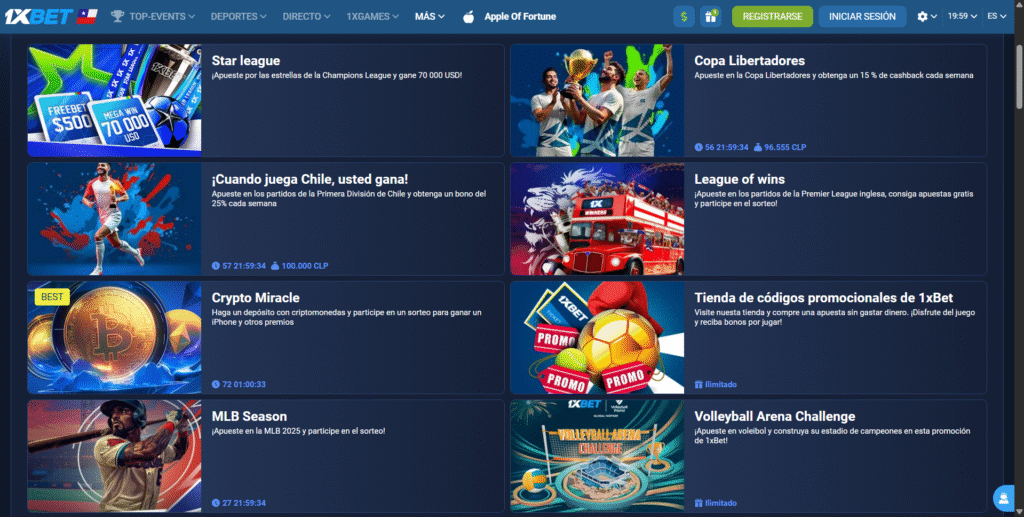Image resolution: width=1024 pixels, height=517 pixels.
Task: Open the 19:59 time zone dropdown
Action: point(963,16)
